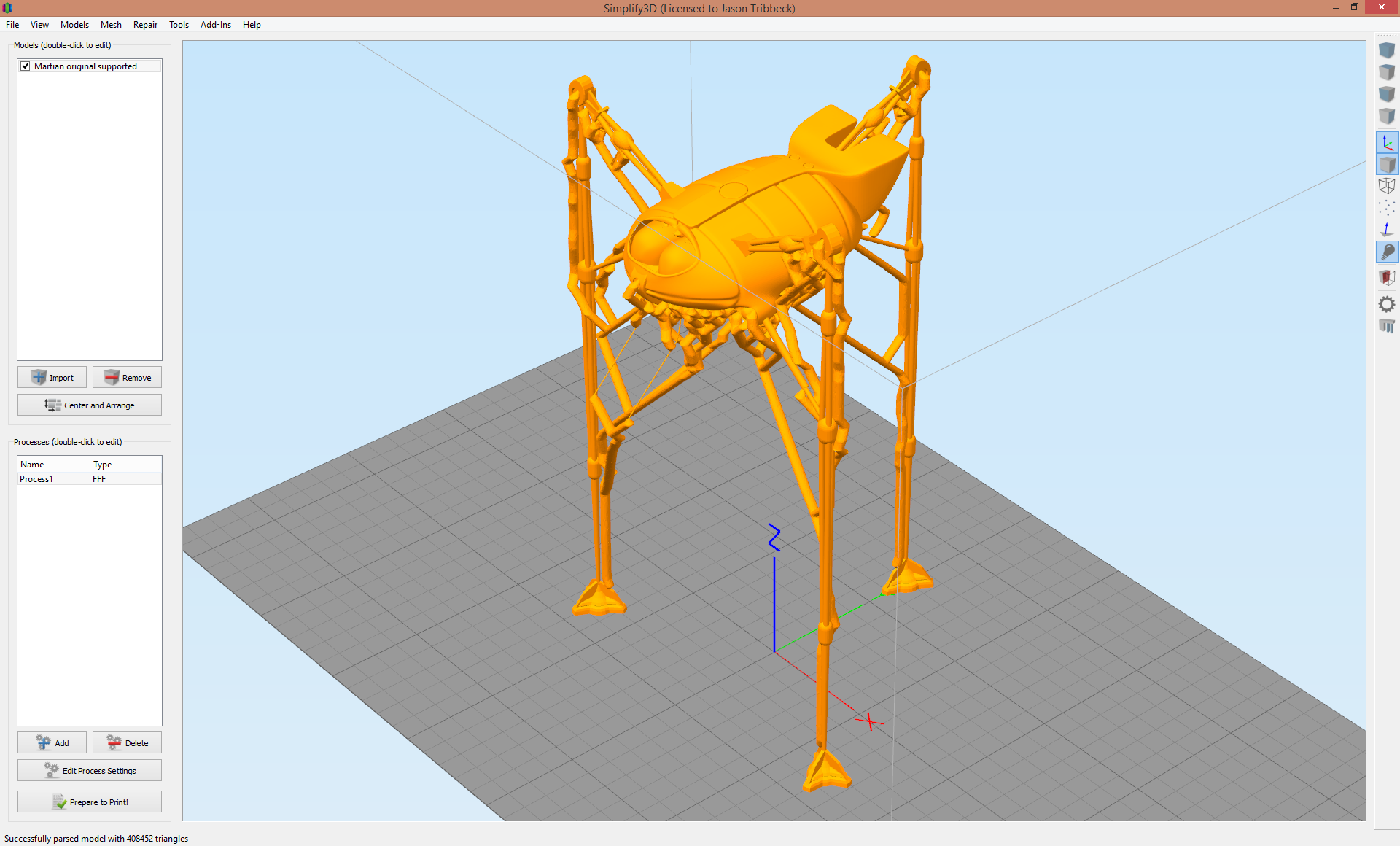1400x846 pixels.
Task: Switch to the side view cube
Action: point(1386,116)
